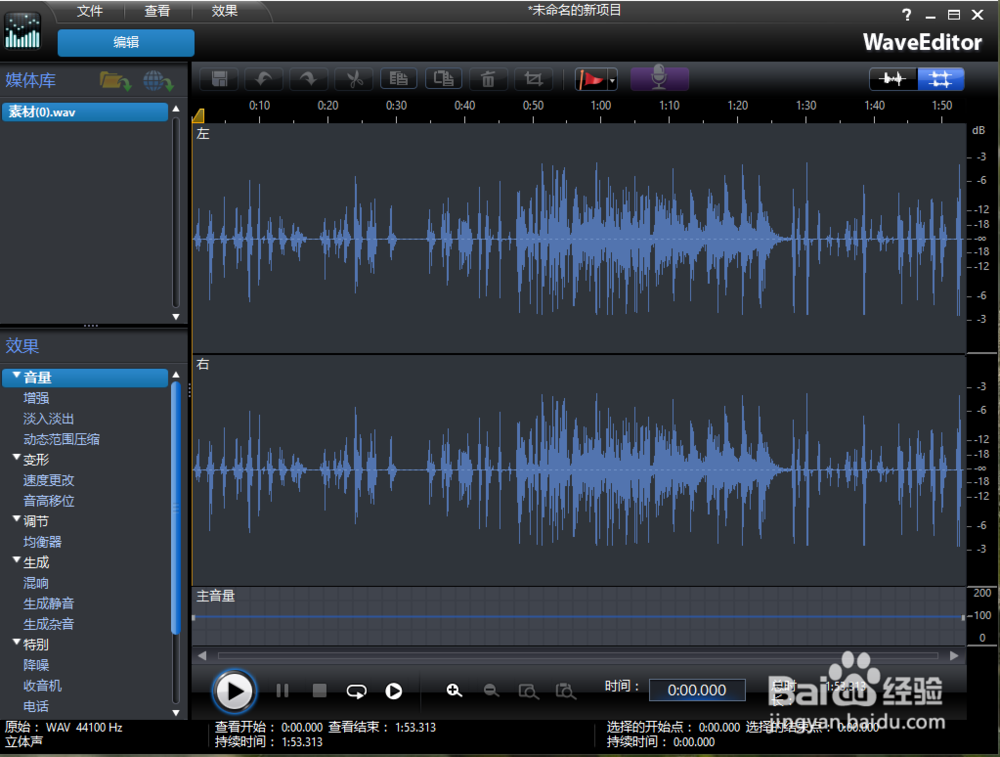Open the help question mark button

coord(906,15)
